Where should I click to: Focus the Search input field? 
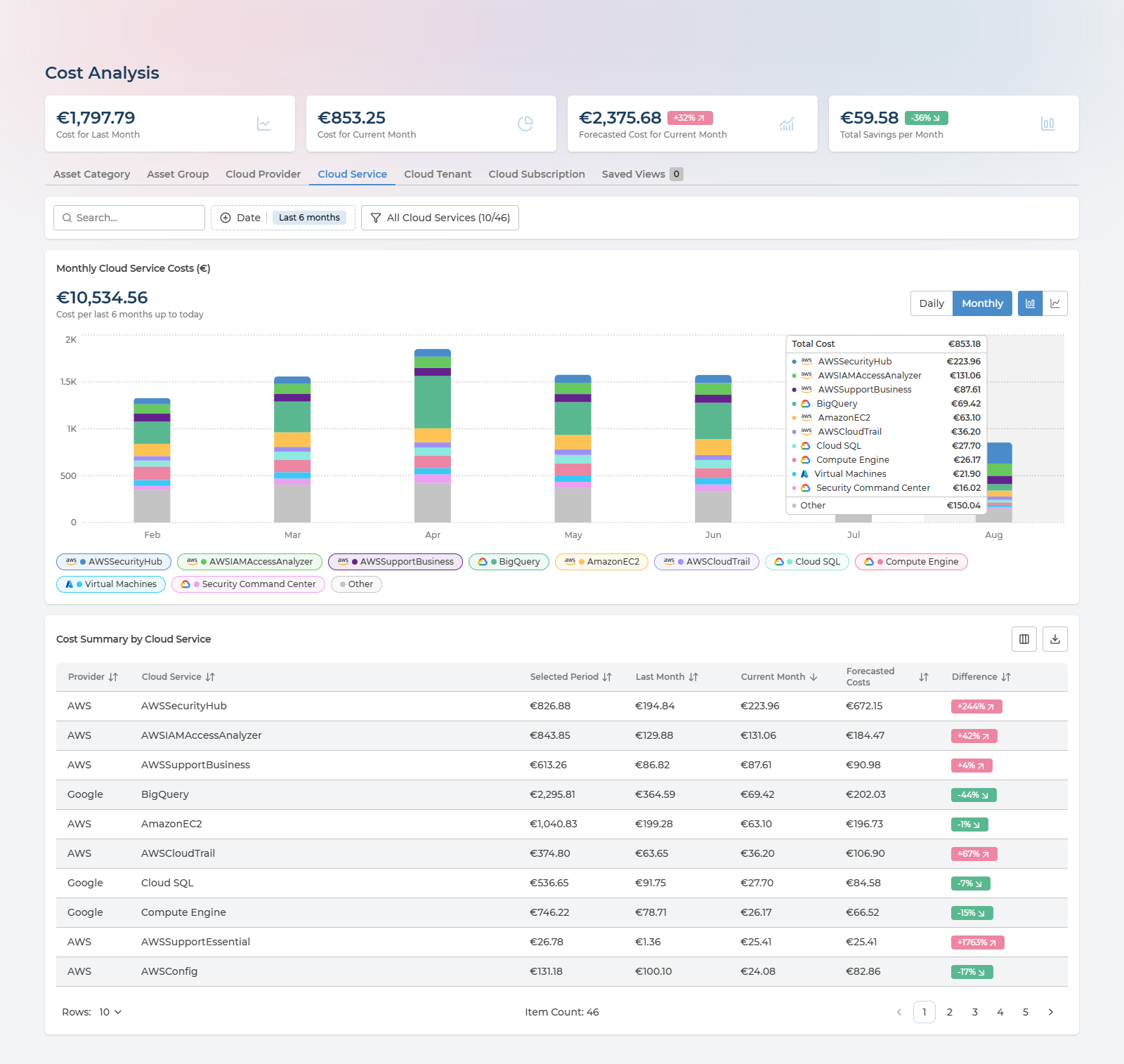(x=129, y=218)
